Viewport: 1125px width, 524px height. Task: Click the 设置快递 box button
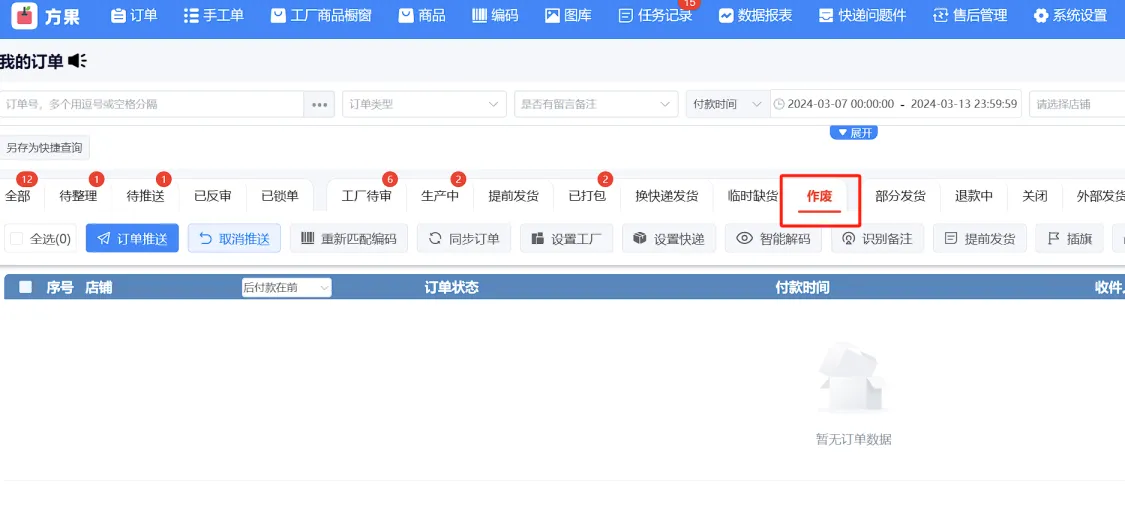tap(669, 238)
